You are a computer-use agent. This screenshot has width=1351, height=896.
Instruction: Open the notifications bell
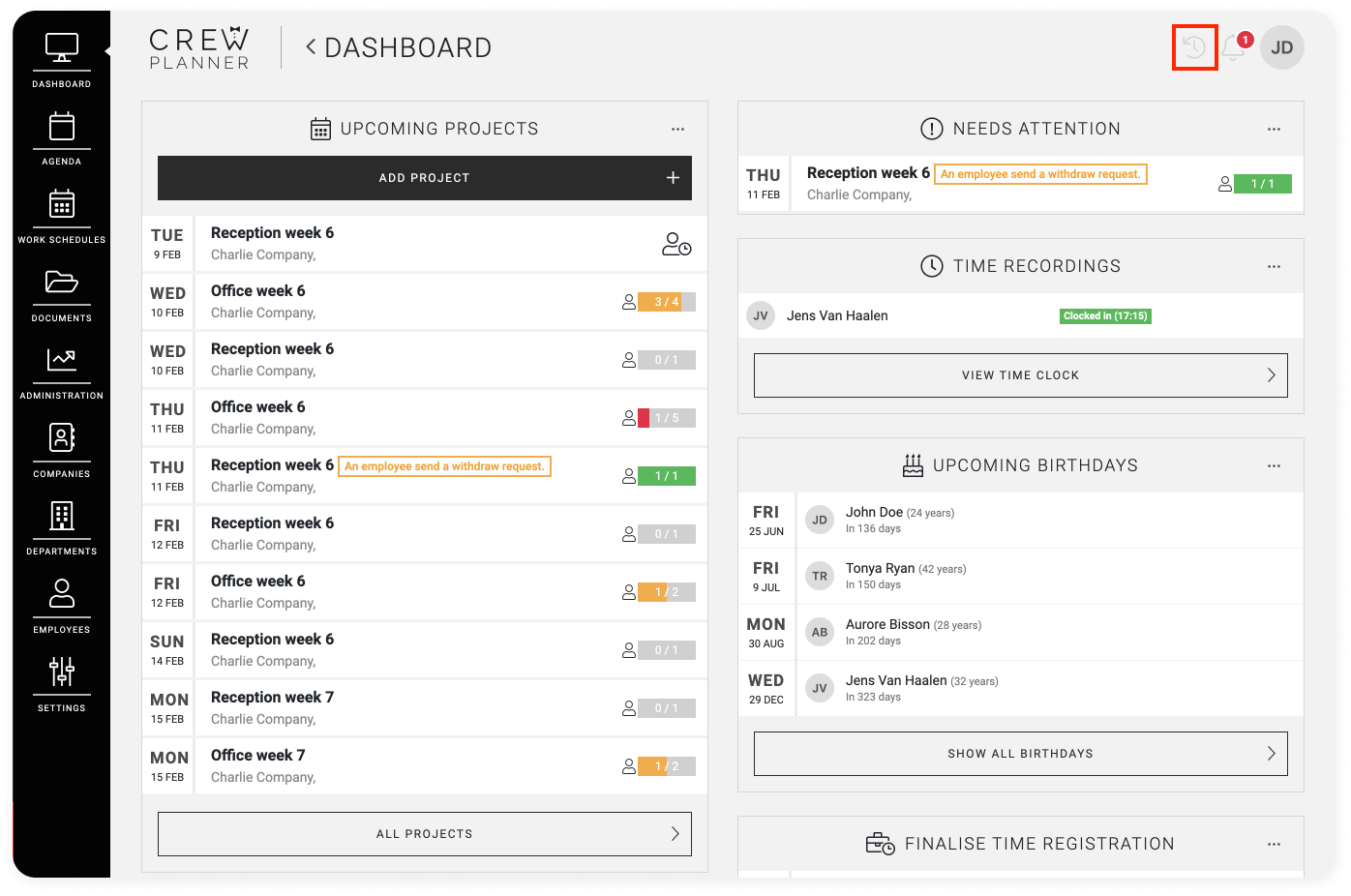(x=1233, y=47)
